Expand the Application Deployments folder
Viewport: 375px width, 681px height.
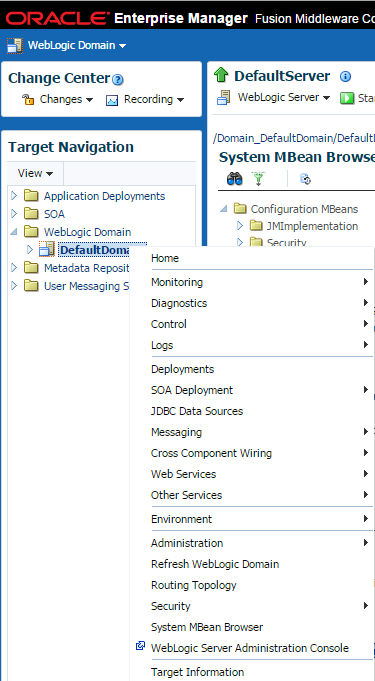pyautogui.click(x=14, y=196)
